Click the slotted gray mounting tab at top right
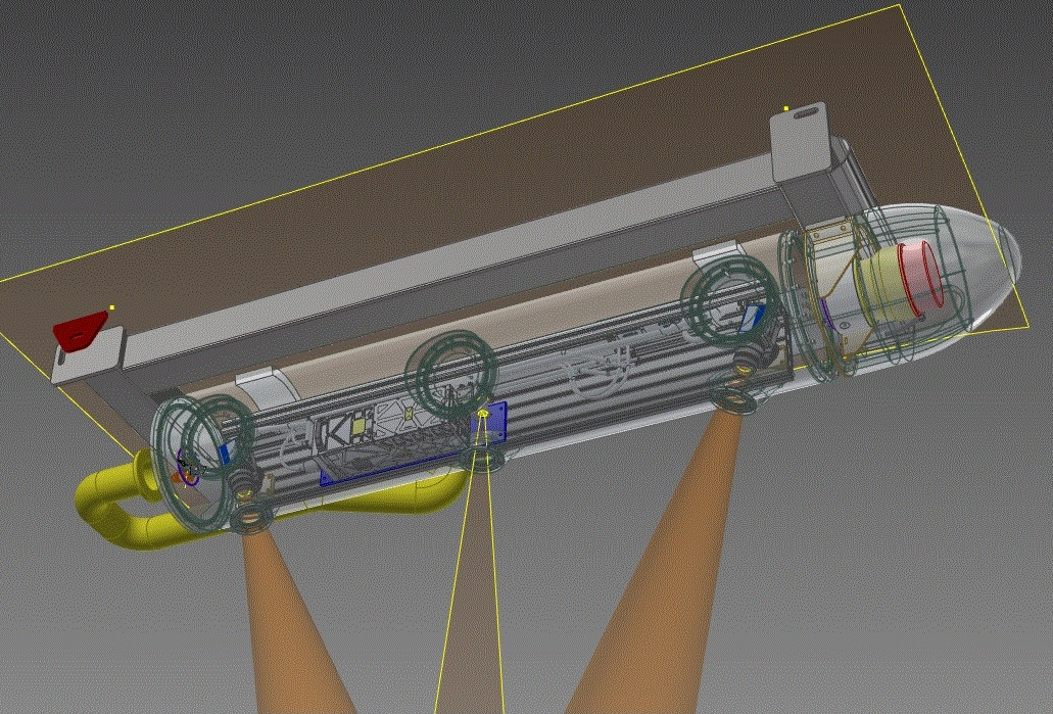Screen dimensions: 1053x714 801,130
